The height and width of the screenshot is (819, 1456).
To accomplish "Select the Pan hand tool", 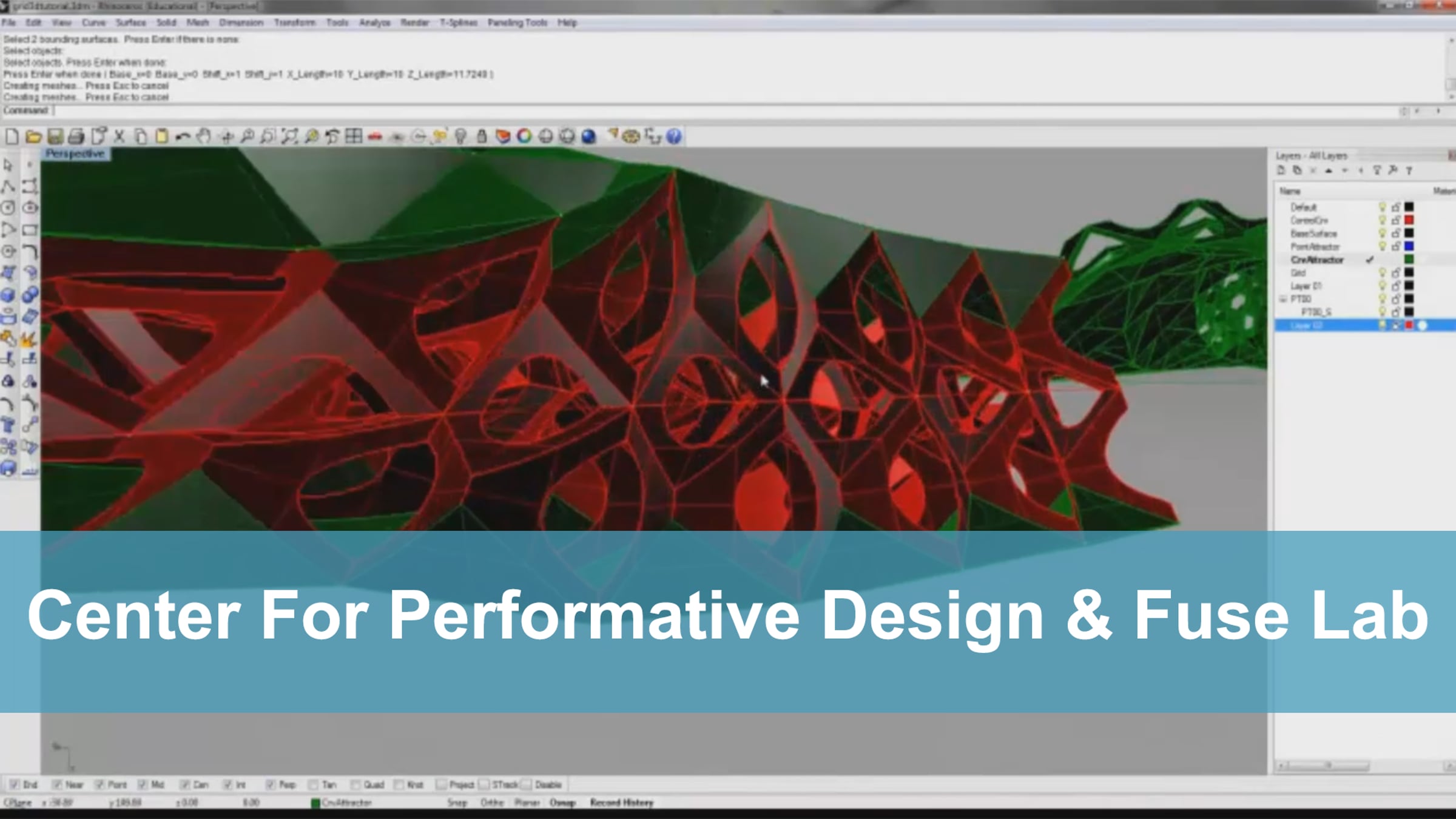I will [204, 136].
